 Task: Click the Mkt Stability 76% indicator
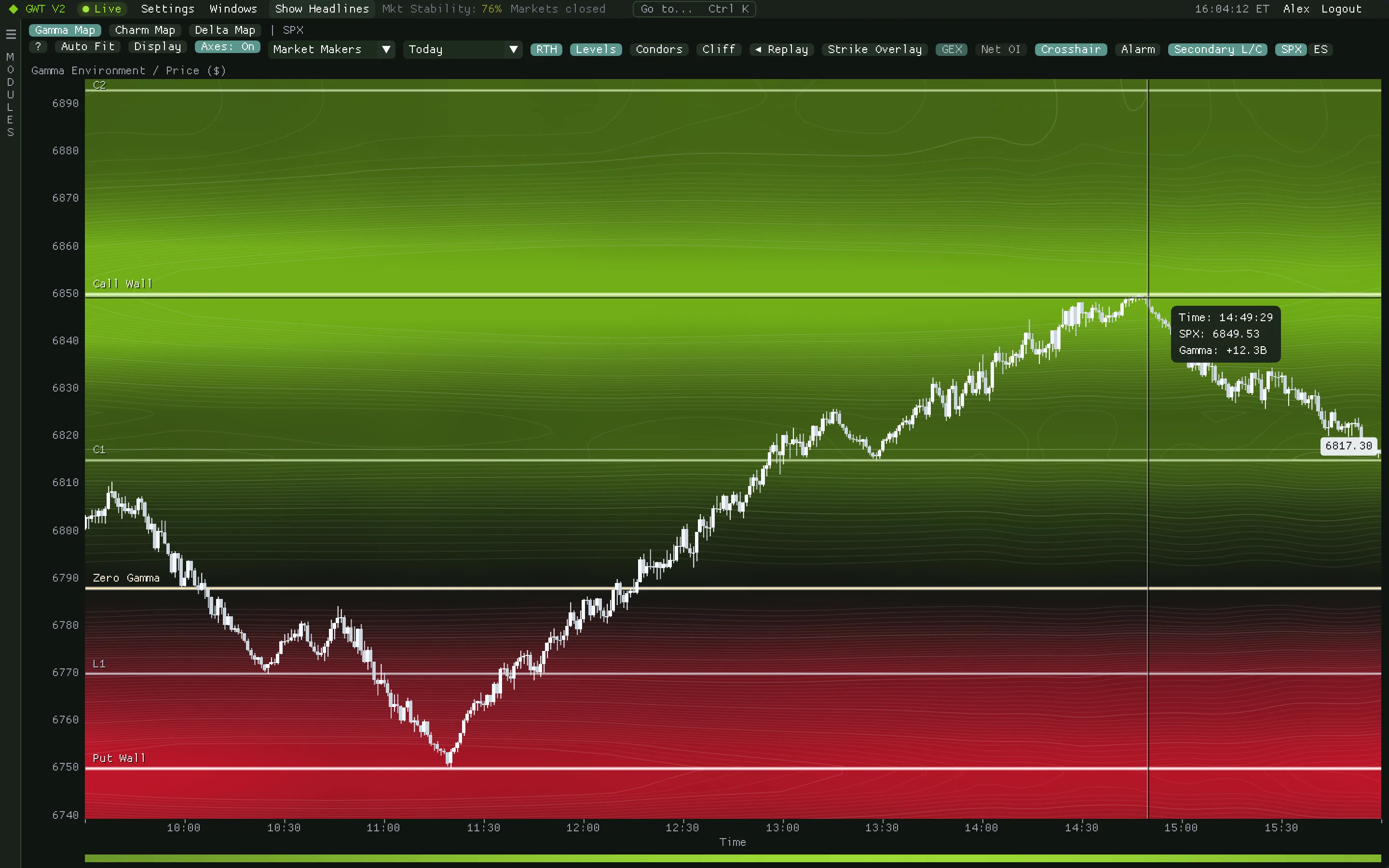pos(442,9)
